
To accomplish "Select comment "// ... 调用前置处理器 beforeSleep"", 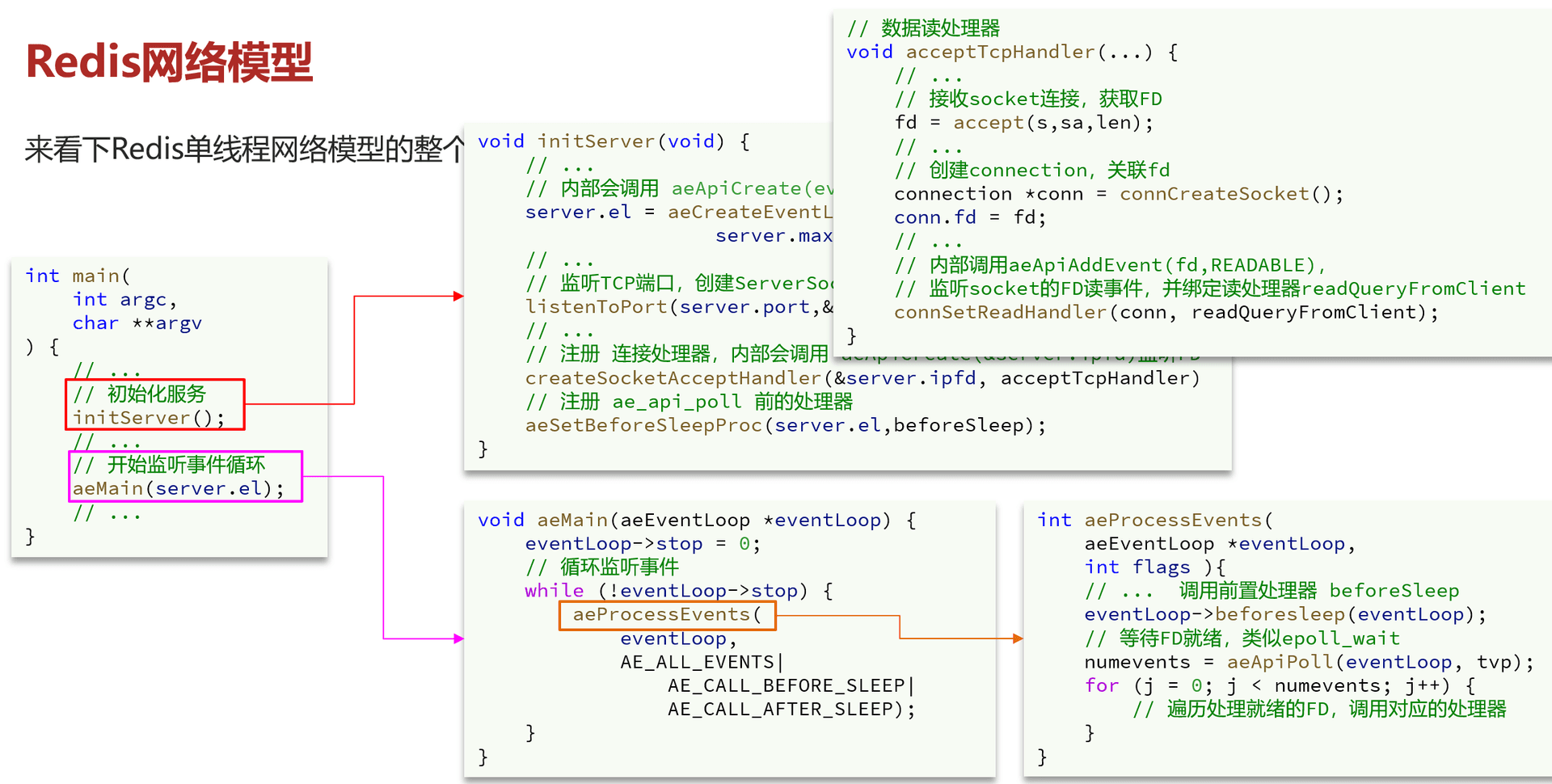I will click(1272, 591).
